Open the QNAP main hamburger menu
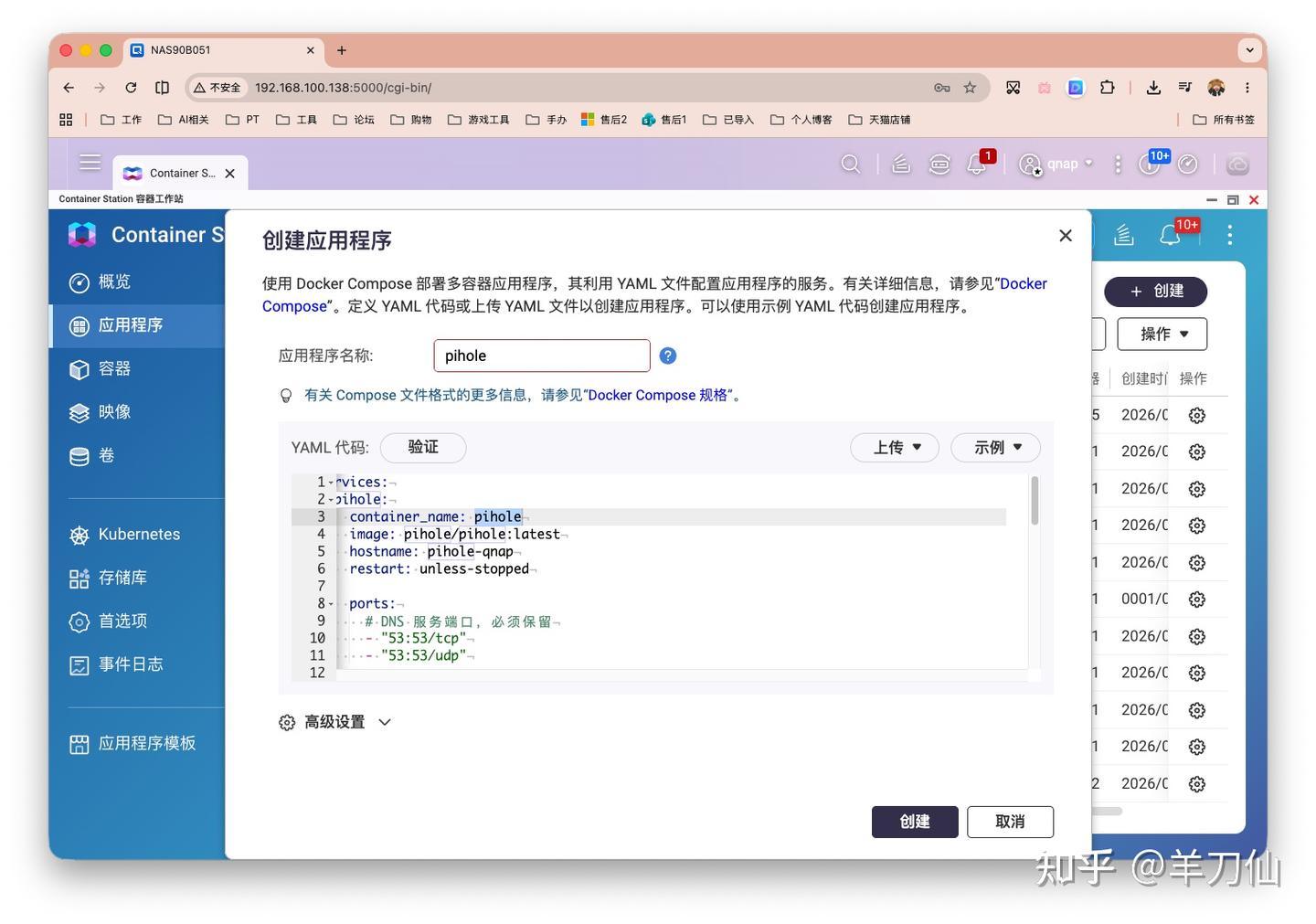The image size is (1316, 924). pyautogui.click(x=90, y=163)
